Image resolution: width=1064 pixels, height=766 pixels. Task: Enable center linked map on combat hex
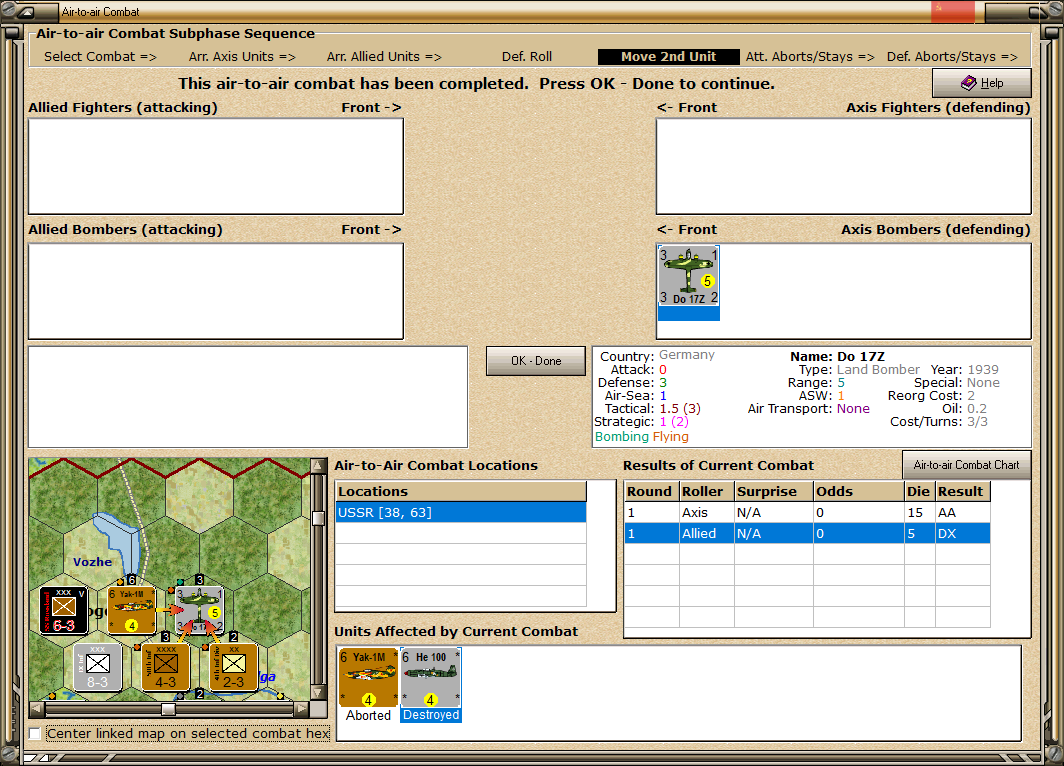pyautogui.click(x=35, y=733)
